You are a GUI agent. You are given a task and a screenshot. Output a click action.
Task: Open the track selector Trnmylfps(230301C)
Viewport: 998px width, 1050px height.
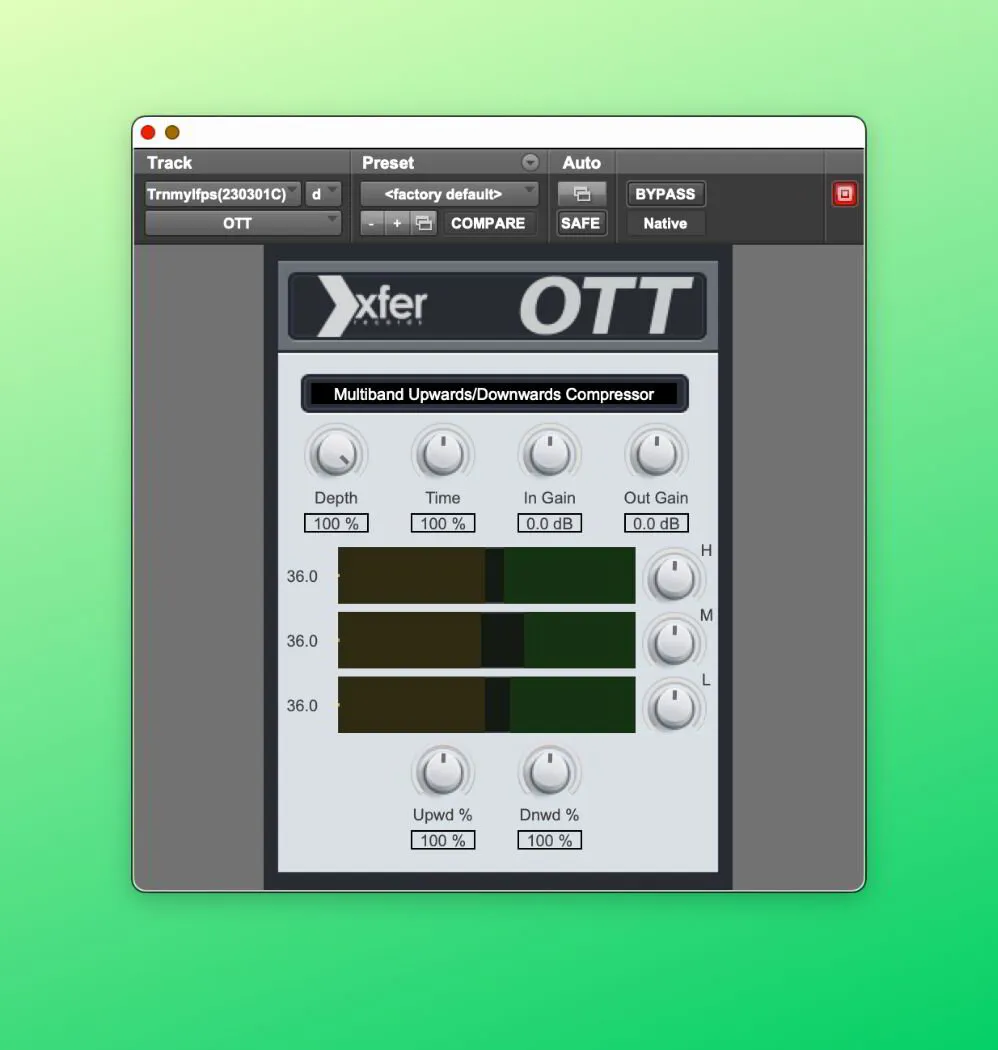pos(222,194)
